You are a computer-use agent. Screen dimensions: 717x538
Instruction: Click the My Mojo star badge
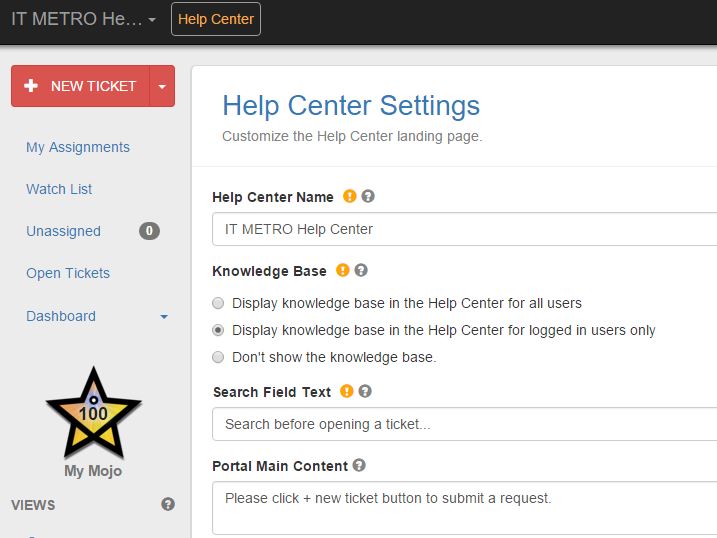pyautogui.click(x=93, y=413)
